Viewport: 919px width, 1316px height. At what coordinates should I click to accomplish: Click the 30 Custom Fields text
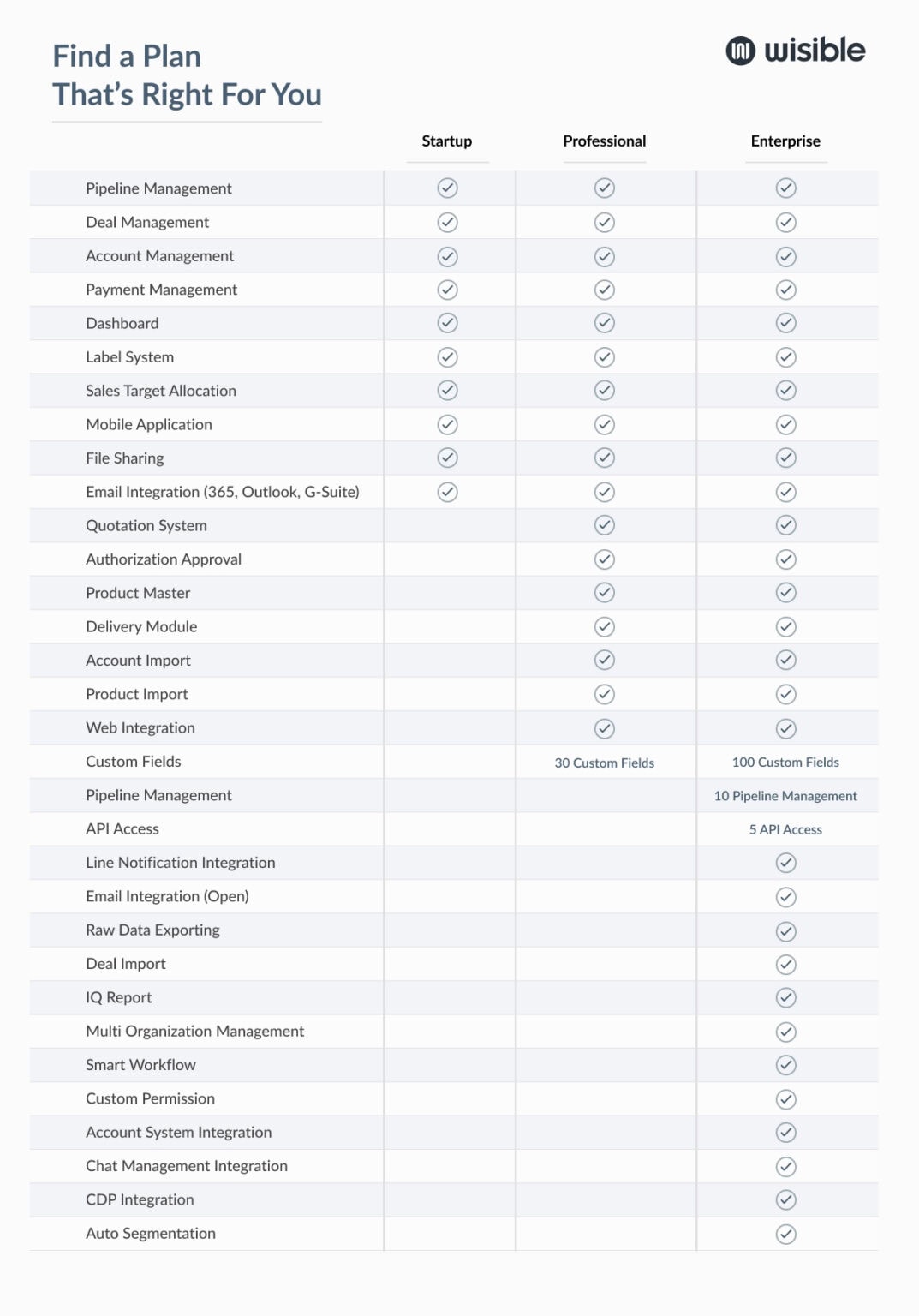605,763
